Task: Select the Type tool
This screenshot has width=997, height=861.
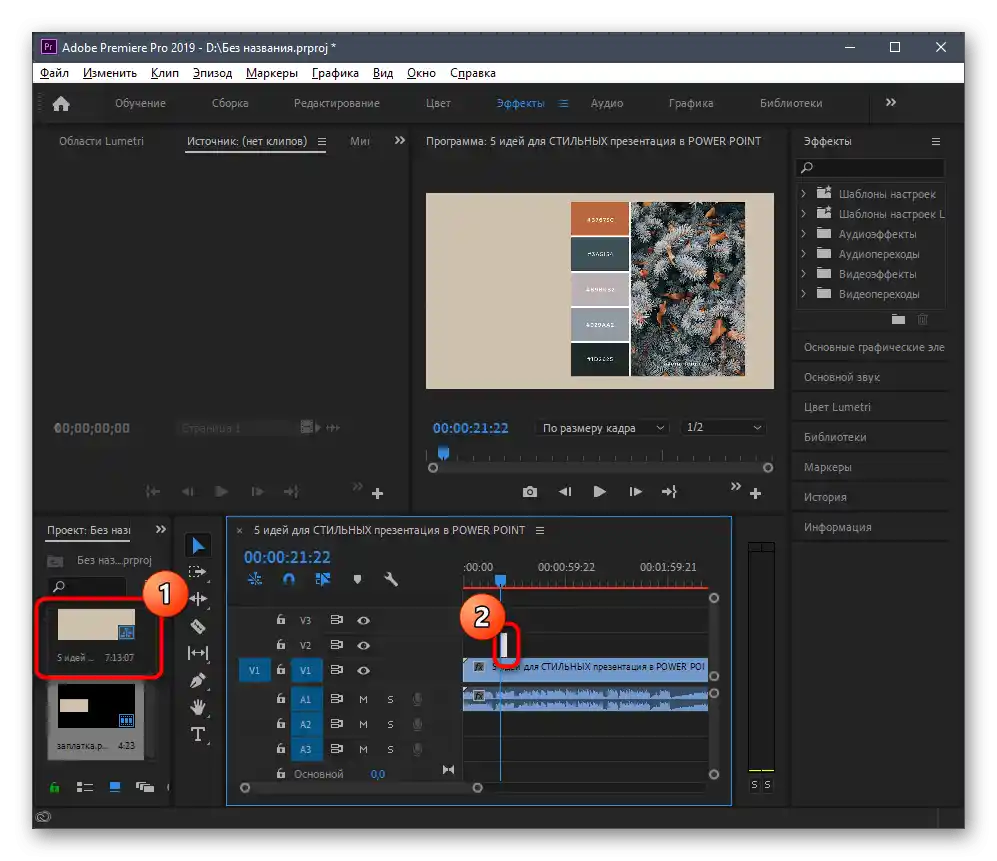Action: point(198,734)
